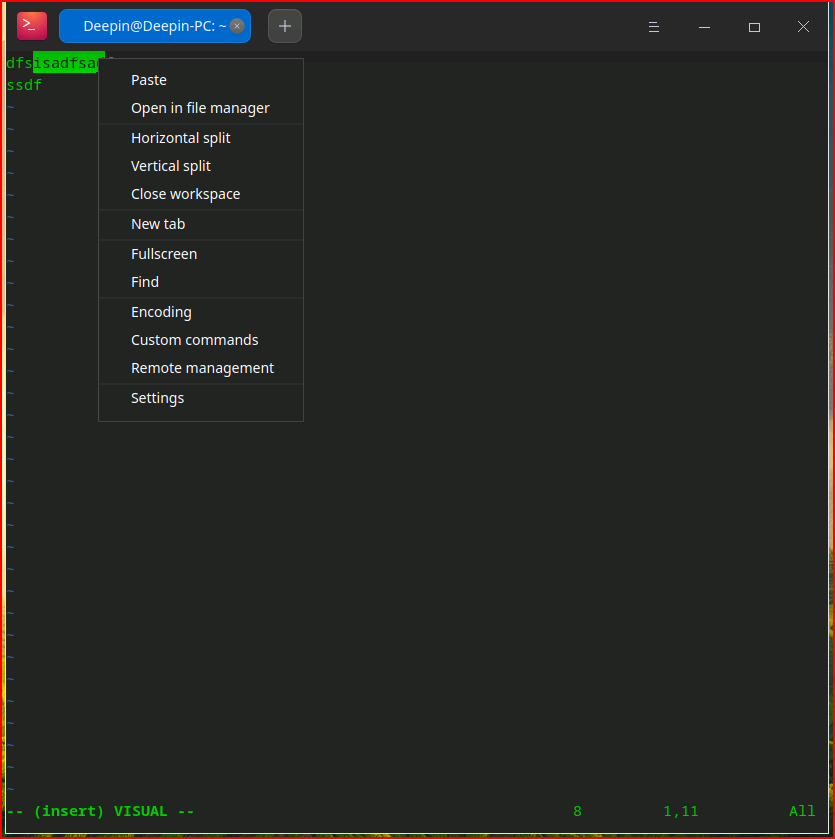Click the 'ssdf' line in vim
This screenshot has height=839, width=835.
[x=24, y=85]
